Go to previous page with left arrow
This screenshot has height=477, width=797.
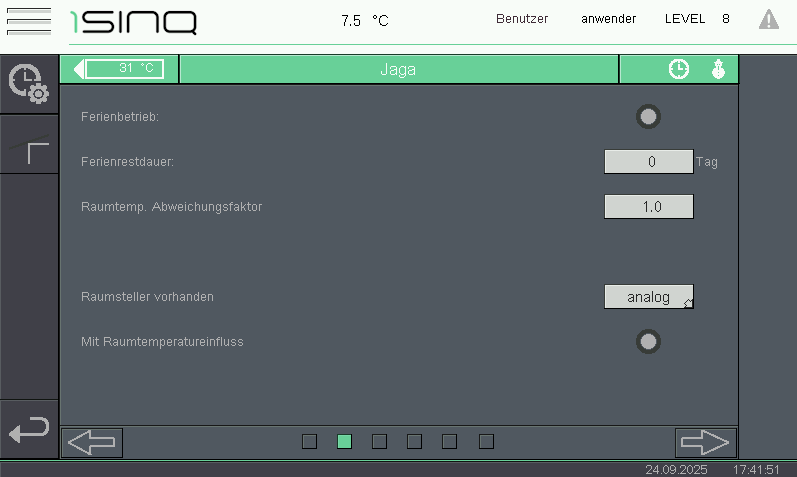click(x=92, y=442)
